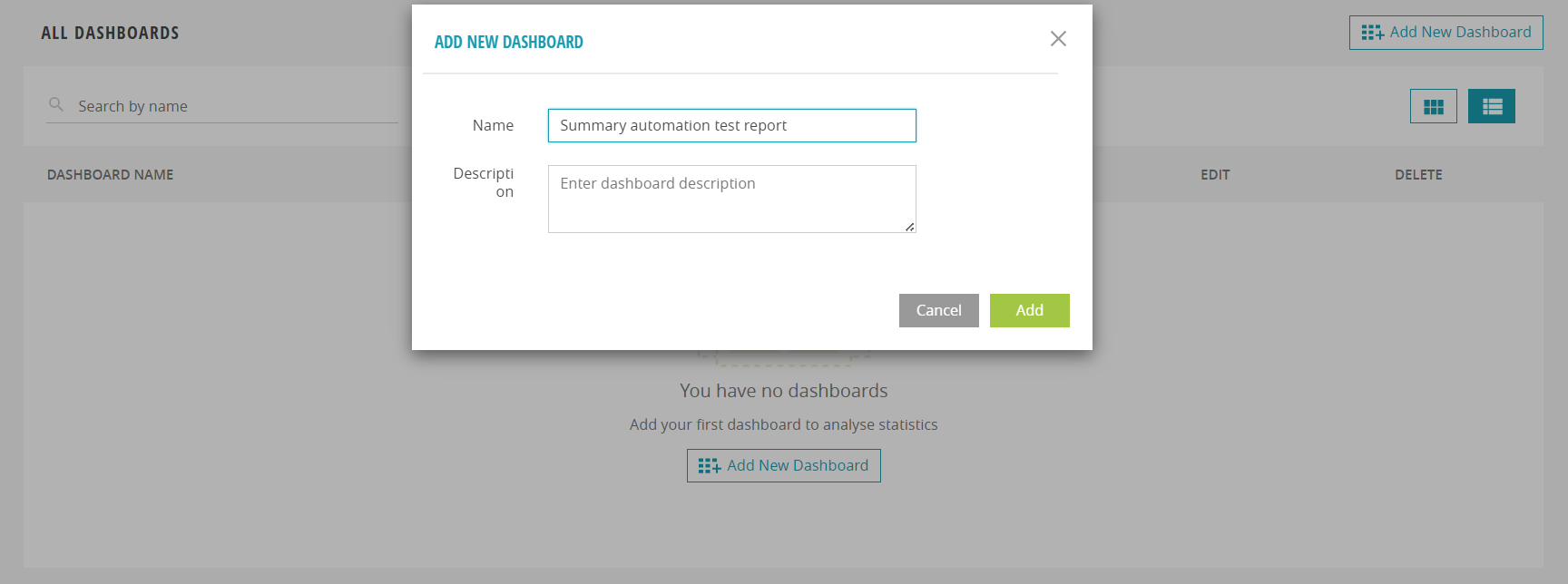Click the Description field label
This screenshot has width=1568, height=584.
pyautogui.click(x=484, y=182)
